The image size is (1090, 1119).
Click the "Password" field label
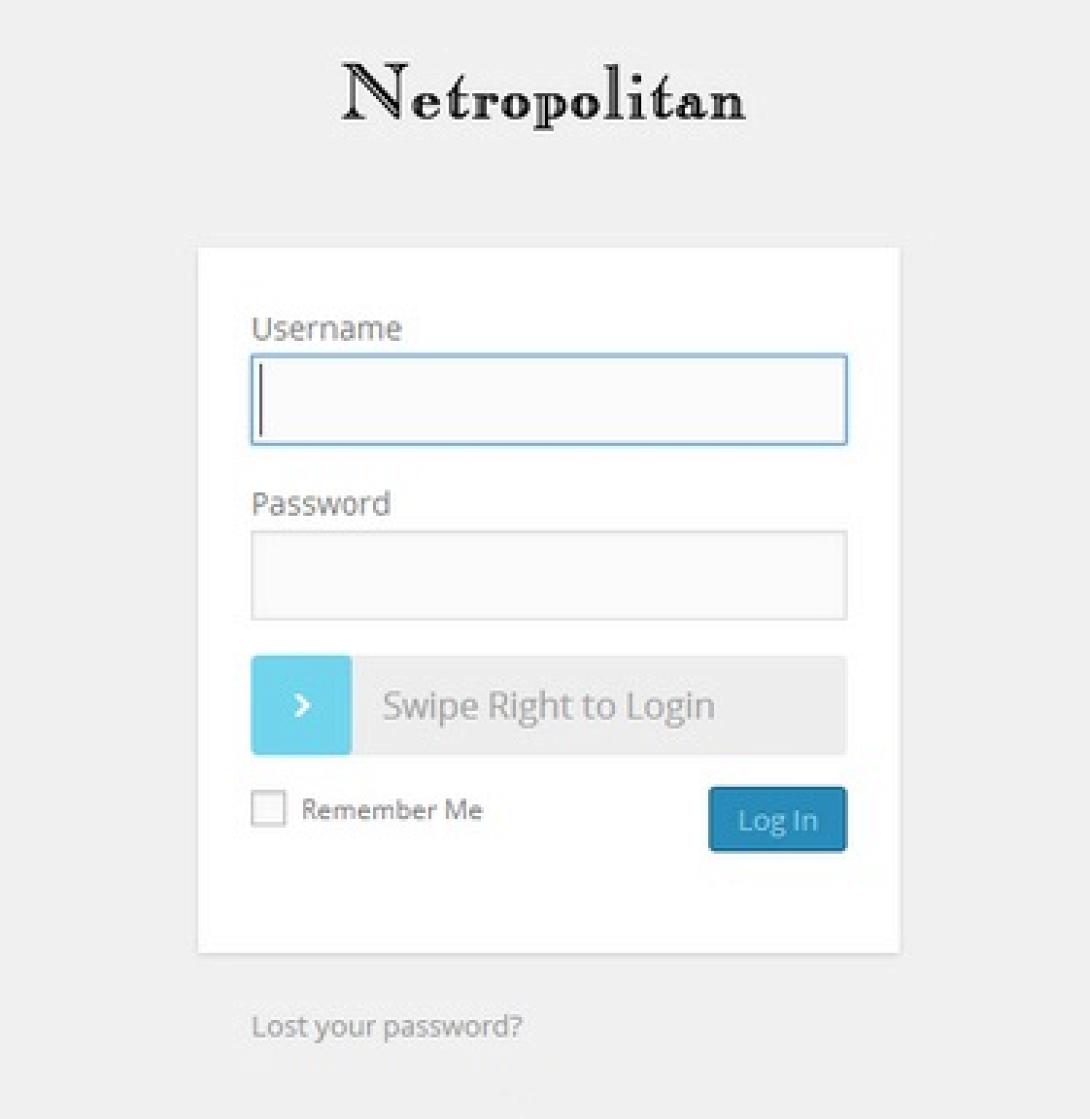tap(321, 503)
